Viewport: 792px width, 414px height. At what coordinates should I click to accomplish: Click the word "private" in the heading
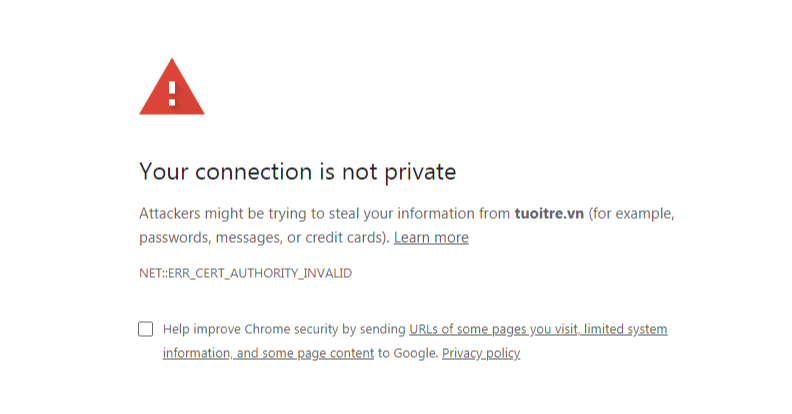(420, 172)
